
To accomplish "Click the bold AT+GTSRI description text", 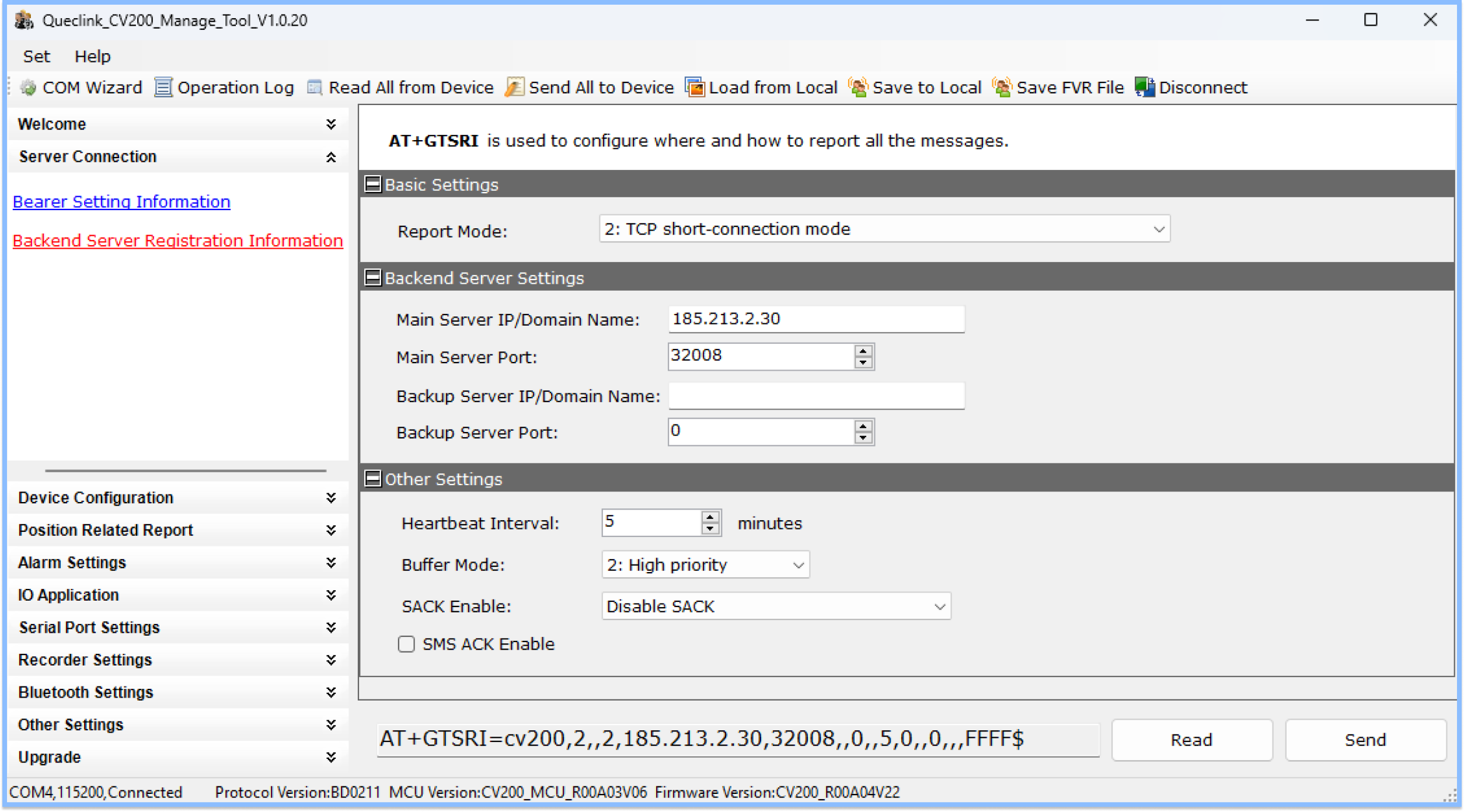I will coord(433,141).
